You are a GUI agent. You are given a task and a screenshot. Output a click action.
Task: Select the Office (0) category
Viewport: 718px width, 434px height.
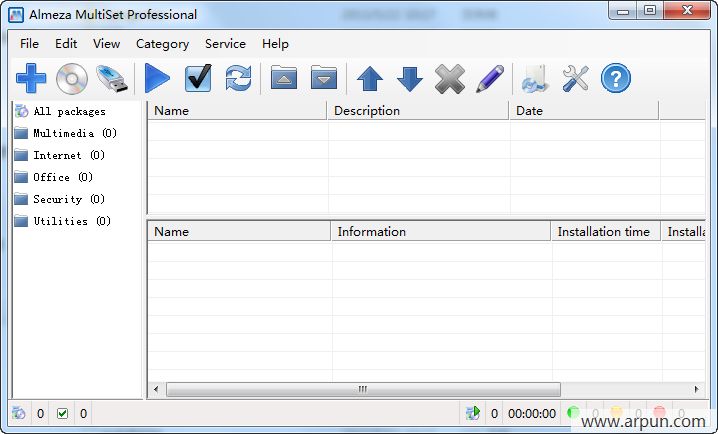63,177
